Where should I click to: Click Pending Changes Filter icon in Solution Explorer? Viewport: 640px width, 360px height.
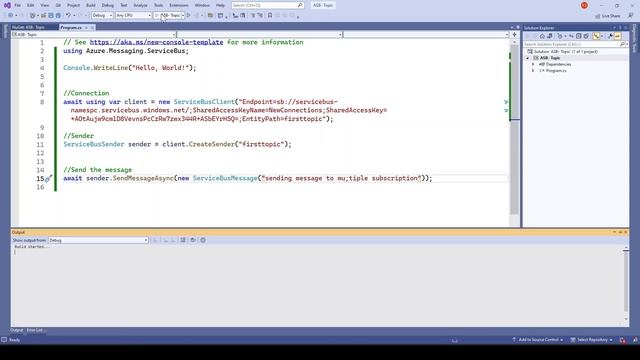[x=560, y=36]
